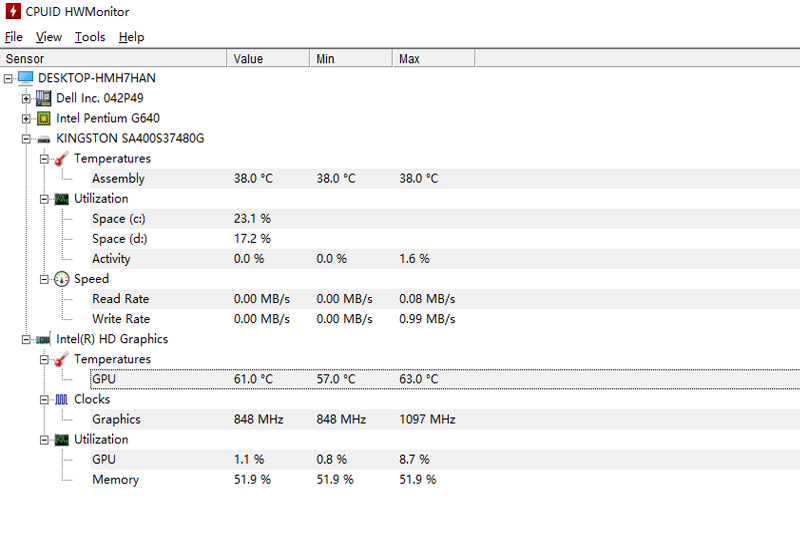Open the File menu
The height and width of the screenshot is (533, 800).
pyautogui.click(x=14, y=37)
